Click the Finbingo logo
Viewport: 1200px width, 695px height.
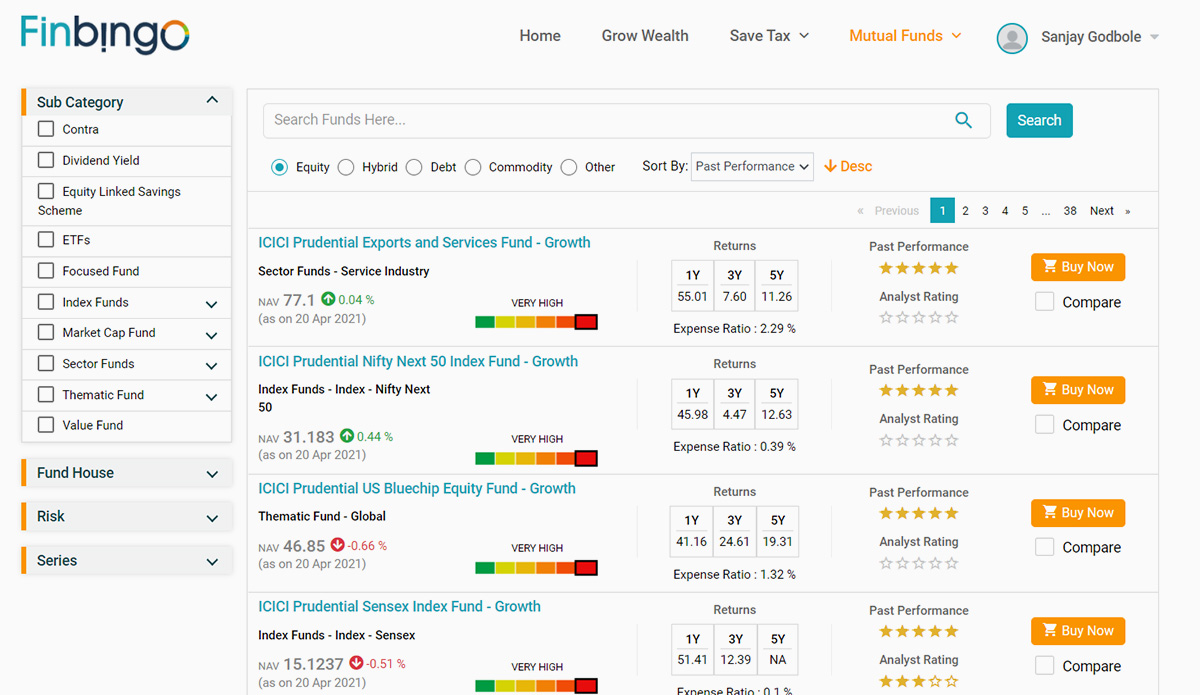point(105,34)
